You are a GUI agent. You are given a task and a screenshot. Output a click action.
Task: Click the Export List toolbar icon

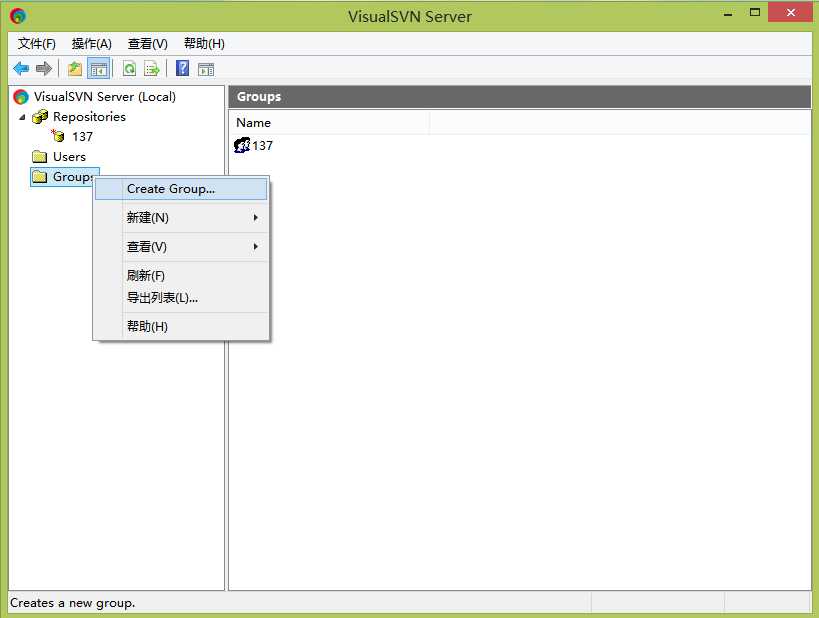point(152,68)
